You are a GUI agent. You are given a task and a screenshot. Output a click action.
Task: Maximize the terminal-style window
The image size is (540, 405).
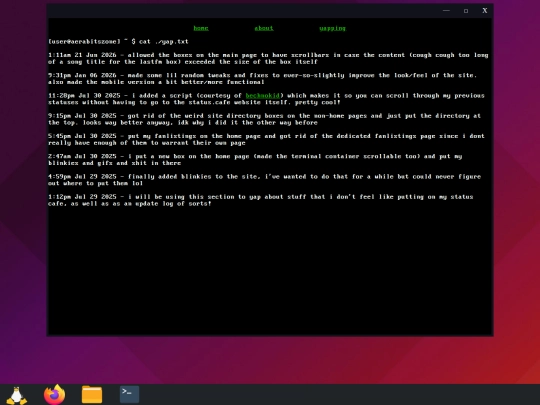coord(466,11)
